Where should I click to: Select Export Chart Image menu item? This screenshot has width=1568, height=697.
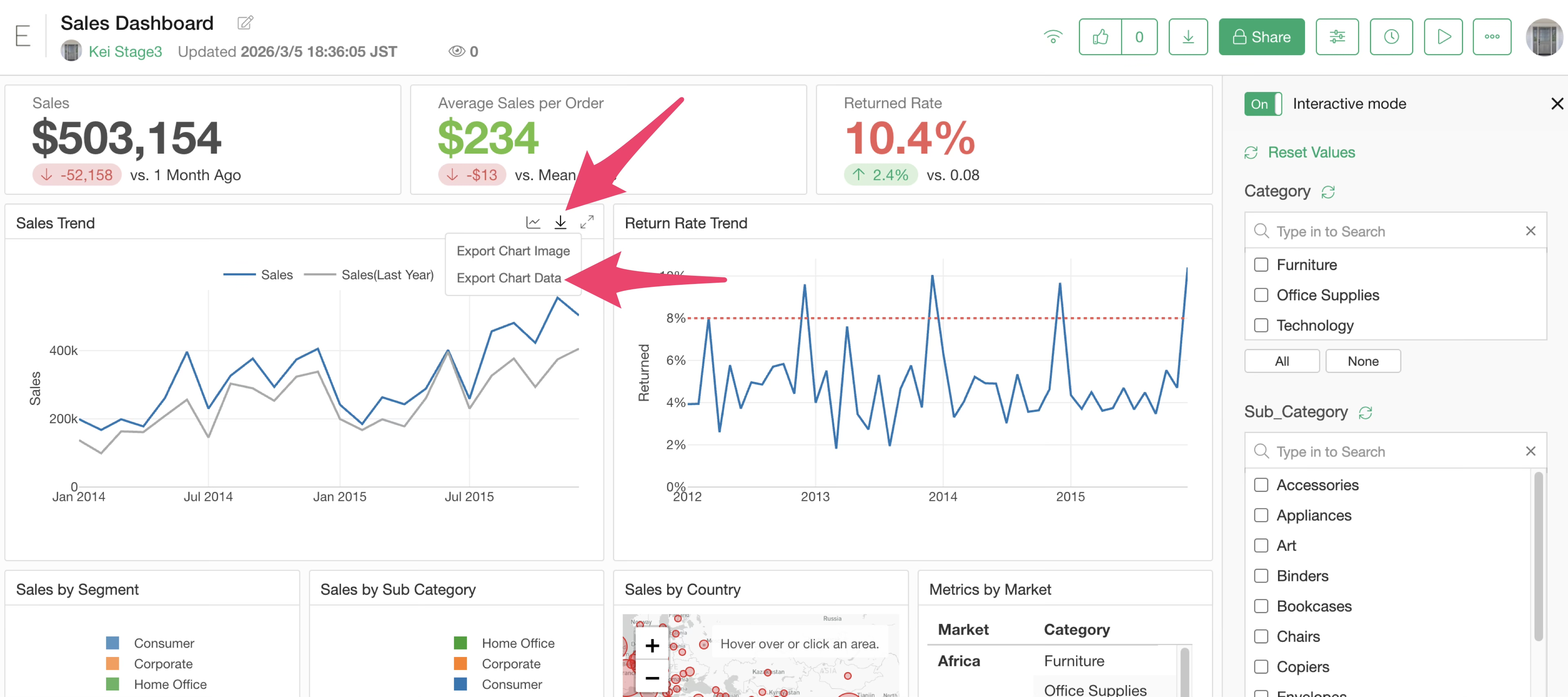[x=512, y=251]
